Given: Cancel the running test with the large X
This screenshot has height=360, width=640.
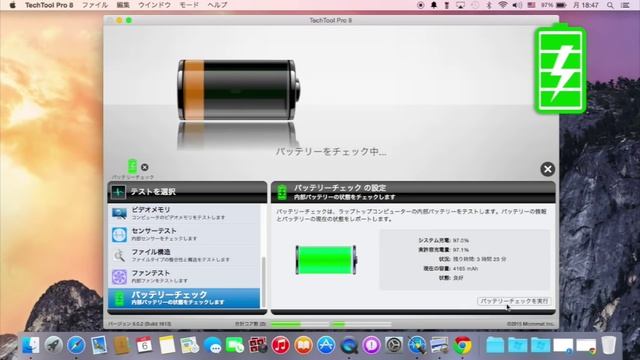Looking at the screenshot, I should pos(547,169).
